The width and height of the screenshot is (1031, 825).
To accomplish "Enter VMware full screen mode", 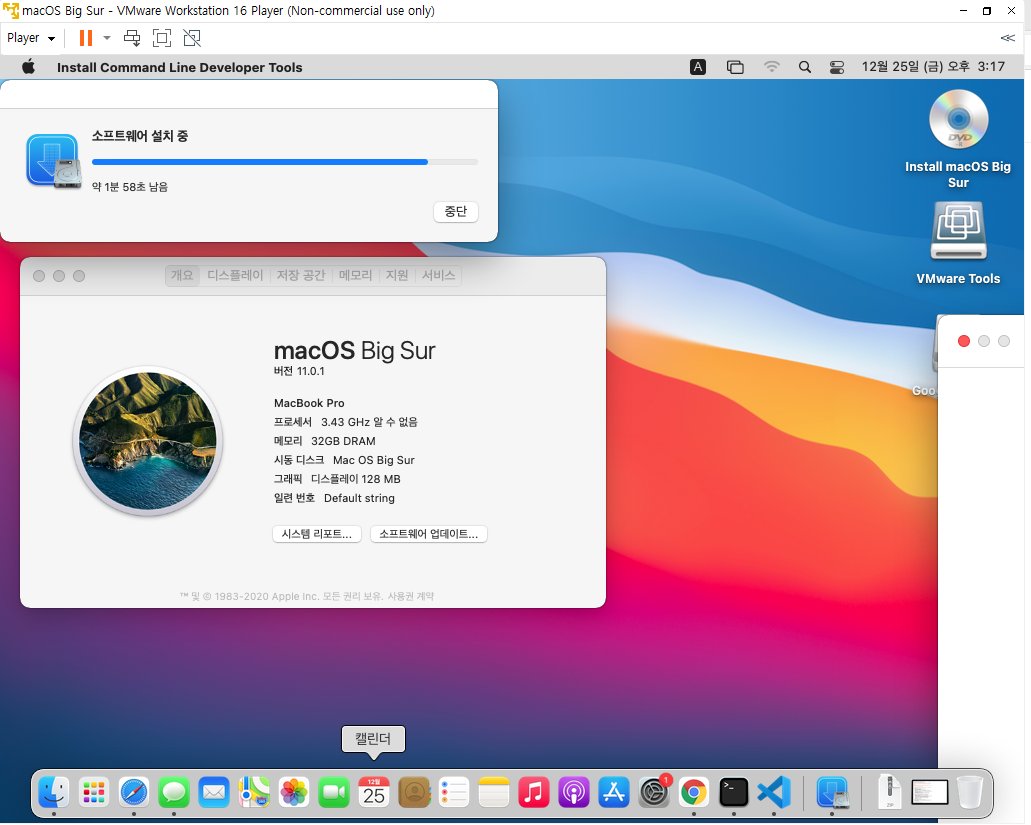I will pyautogui.click(x=162, y=38).
